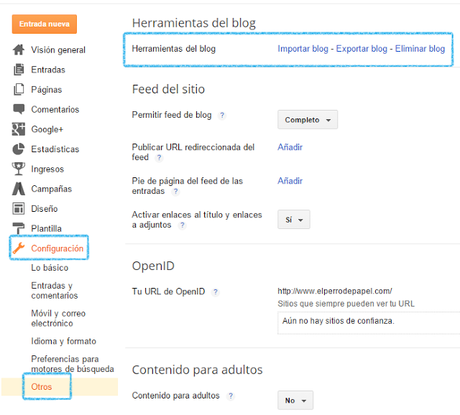Select Configuración in the sidebar
This screenshot has width=460, height=415.
pyautogui.click(x=57, y=248)
